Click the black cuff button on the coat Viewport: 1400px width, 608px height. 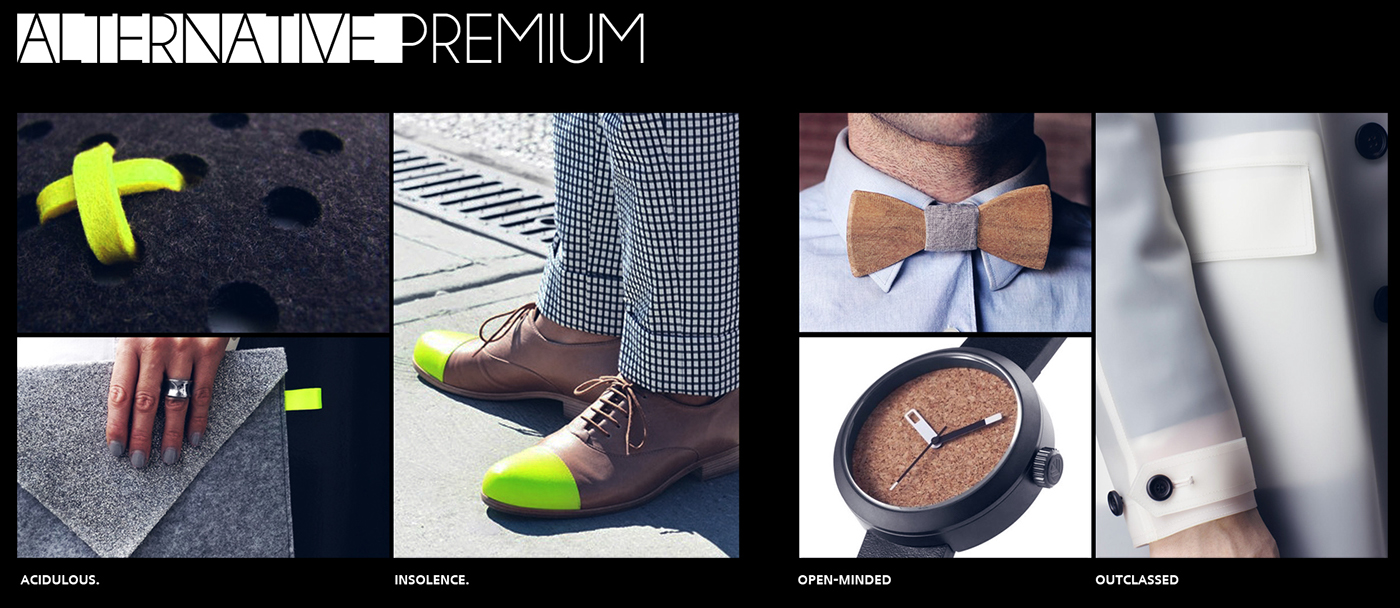coord(1159,487)
